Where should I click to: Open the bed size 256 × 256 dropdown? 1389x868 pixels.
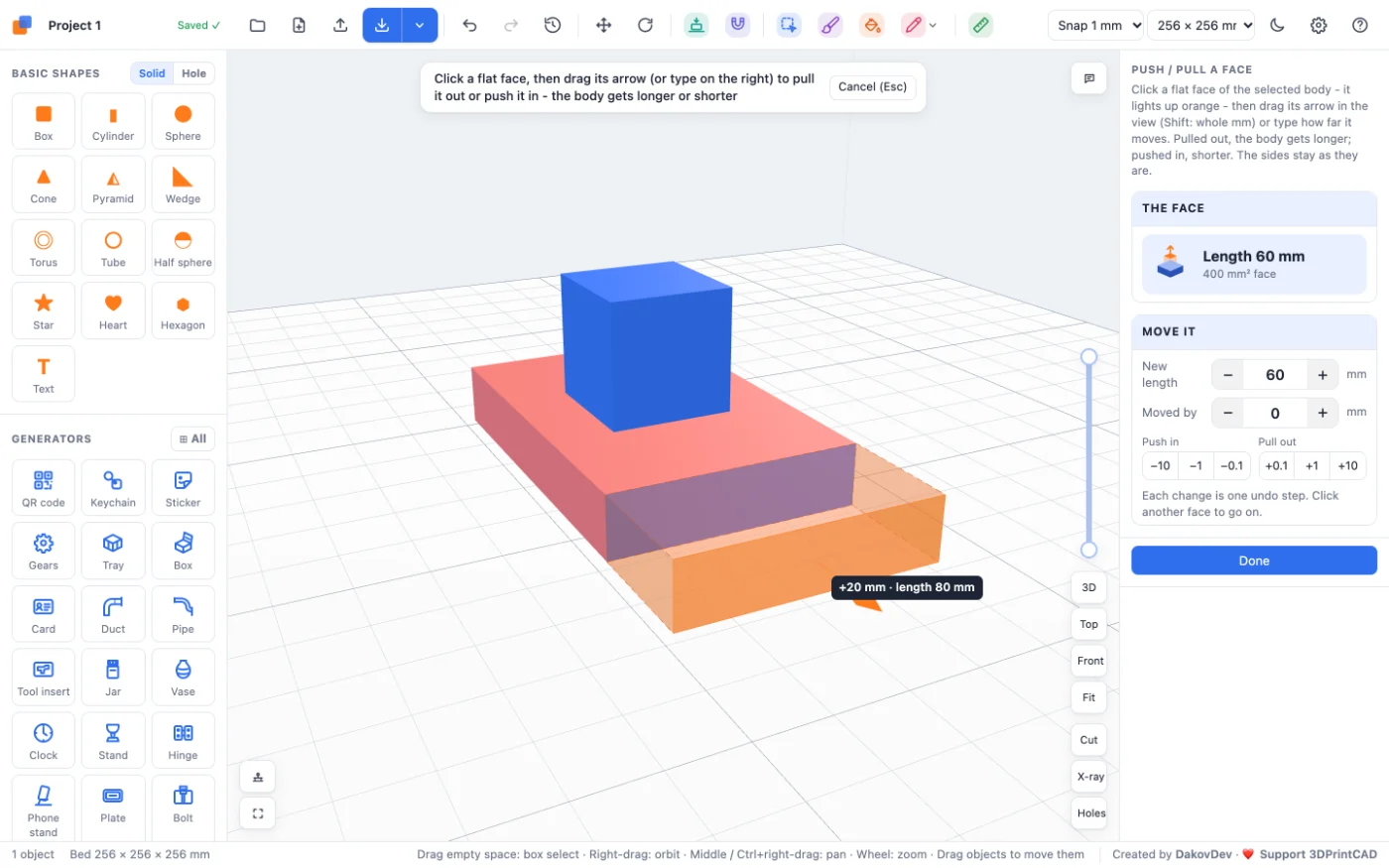1201,25
